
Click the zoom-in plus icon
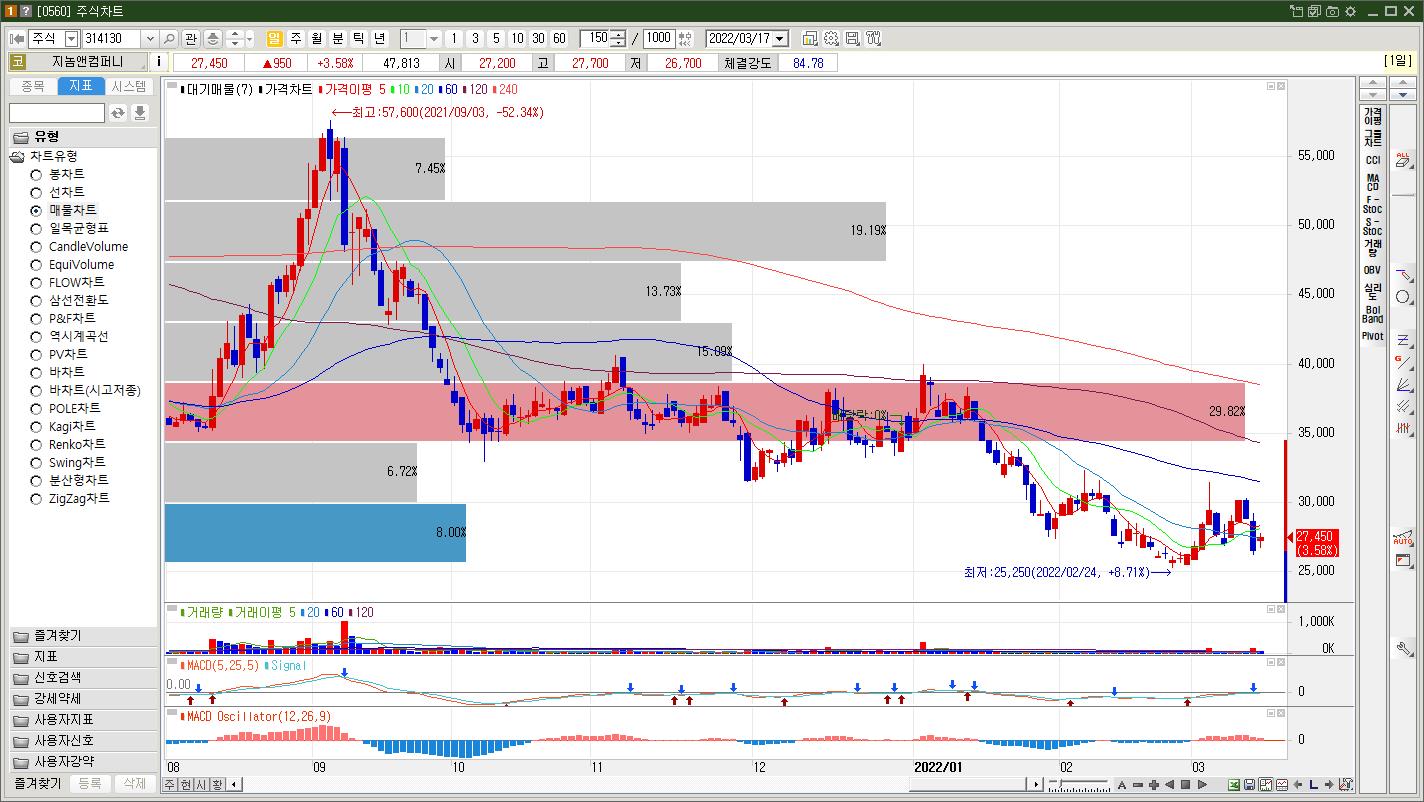coord(1154,785)
